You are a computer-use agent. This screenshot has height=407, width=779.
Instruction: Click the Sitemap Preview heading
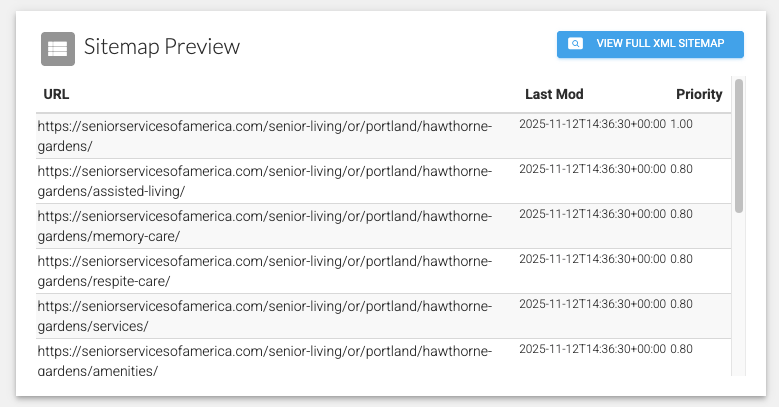[162, 47]
